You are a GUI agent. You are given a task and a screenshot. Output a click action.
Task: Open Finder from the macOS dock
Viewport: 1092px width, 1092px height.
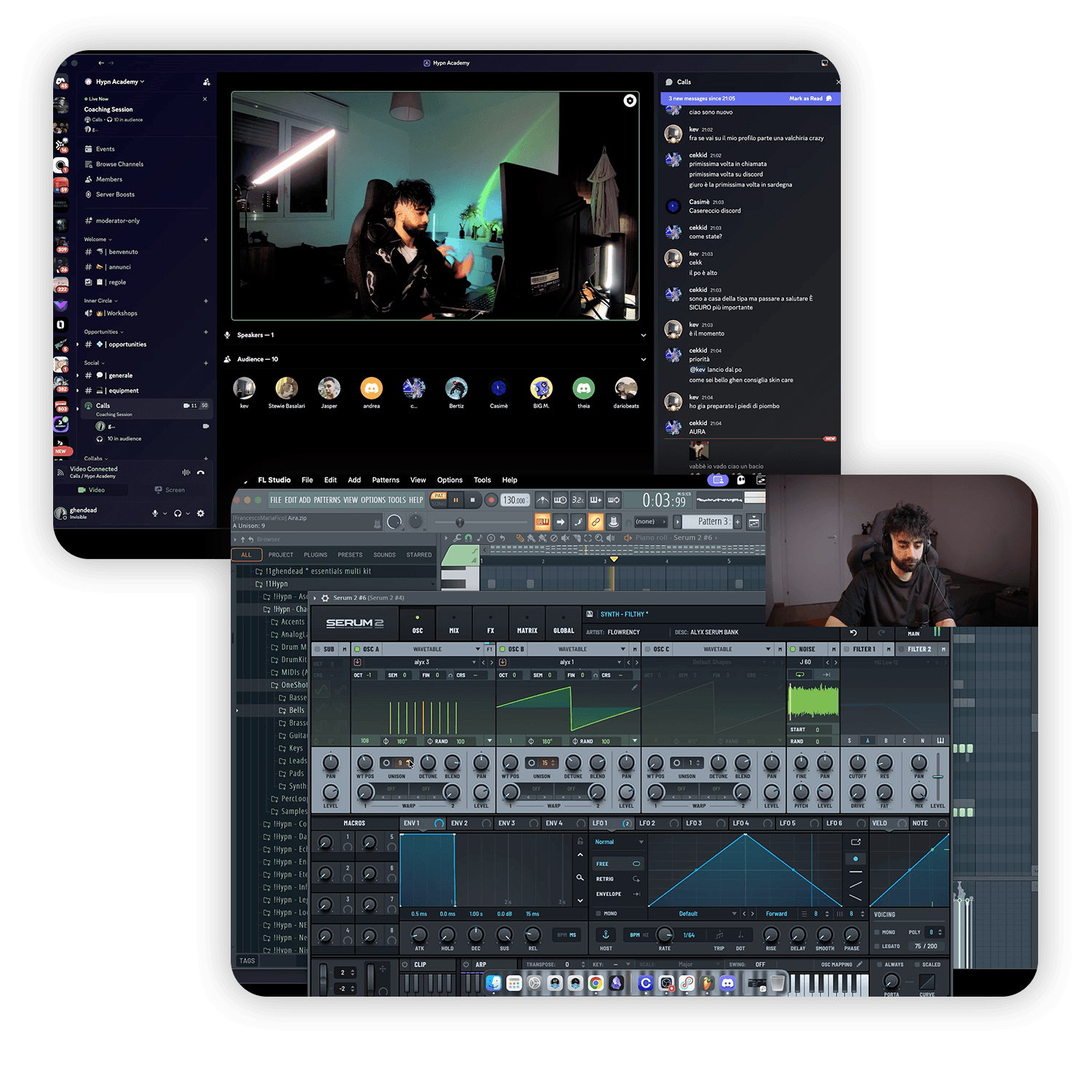point(494,984)
